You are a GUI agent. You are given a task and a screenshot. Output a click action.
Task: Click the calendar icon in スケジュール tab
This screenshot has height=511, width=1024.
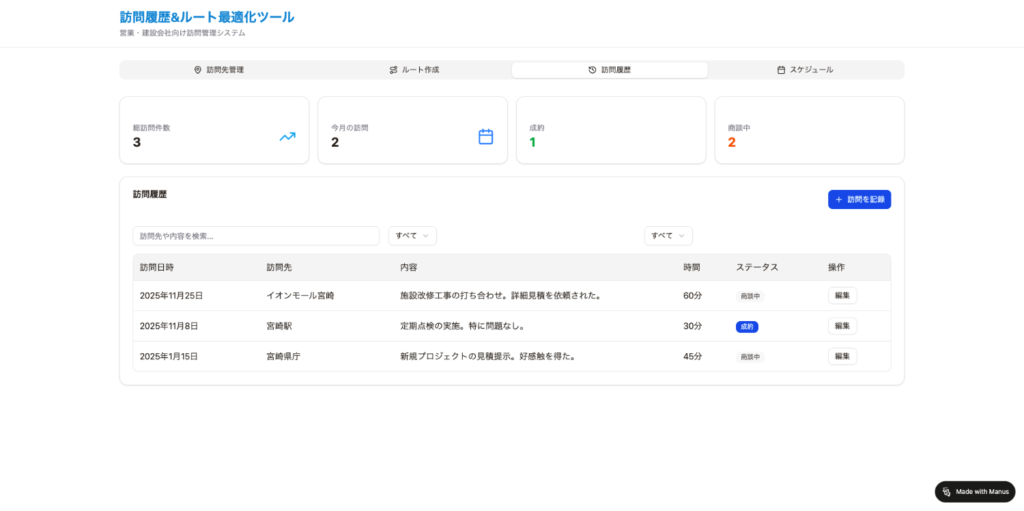[x=781, y=70]
